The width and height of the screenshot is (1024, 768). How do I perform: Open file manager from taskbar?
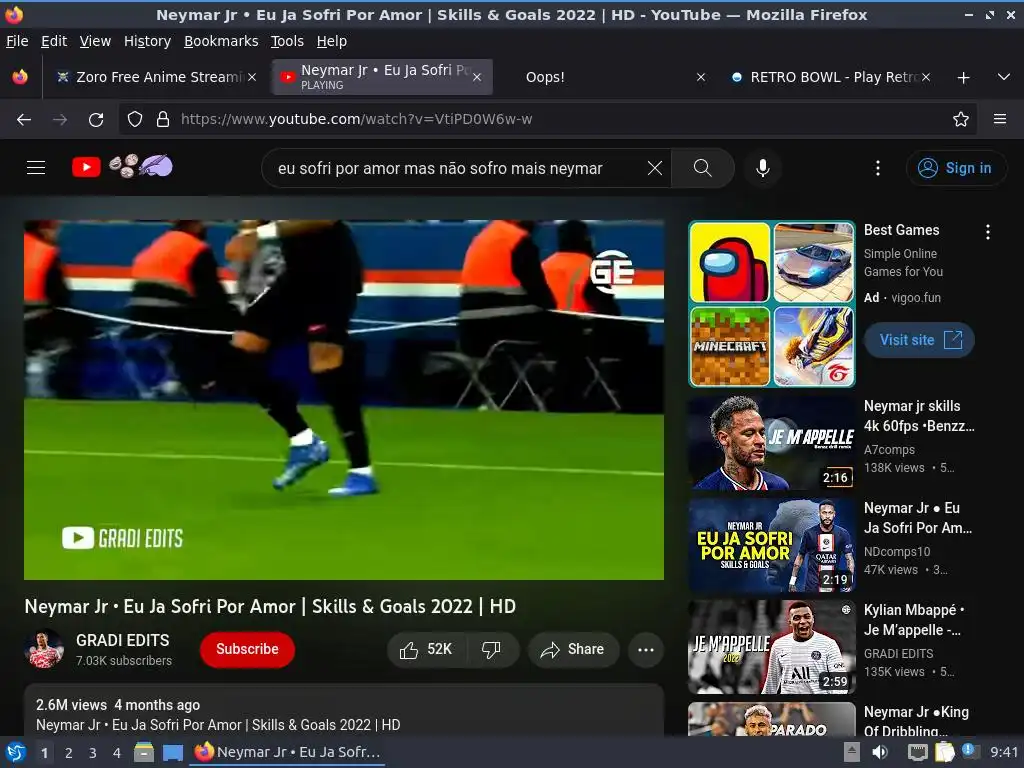click(x=144, y=752)
